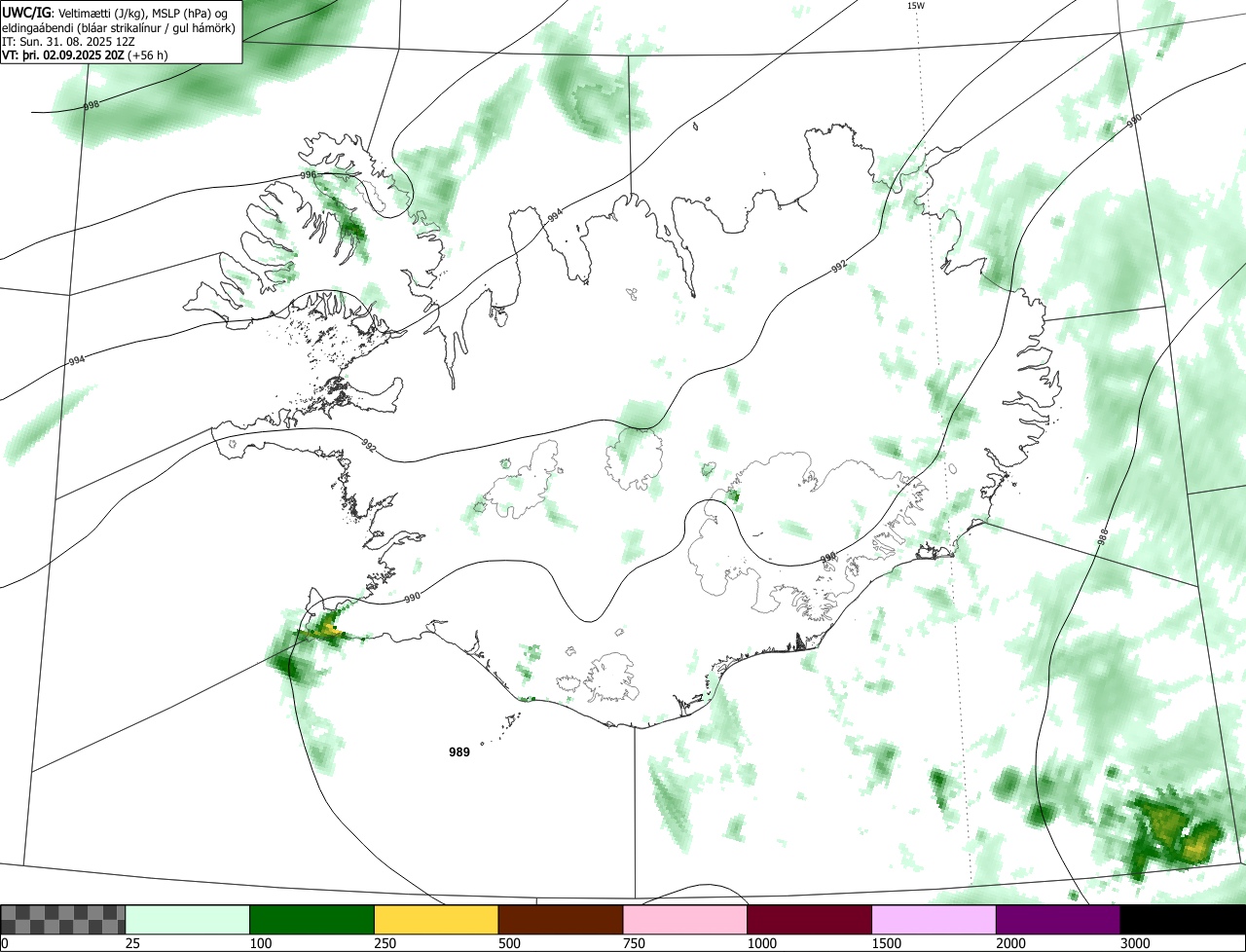Viewport: 1246px width, 952px height.
Task: Click the light green 25–100 legend swatch
Action: tap(188, 920)
